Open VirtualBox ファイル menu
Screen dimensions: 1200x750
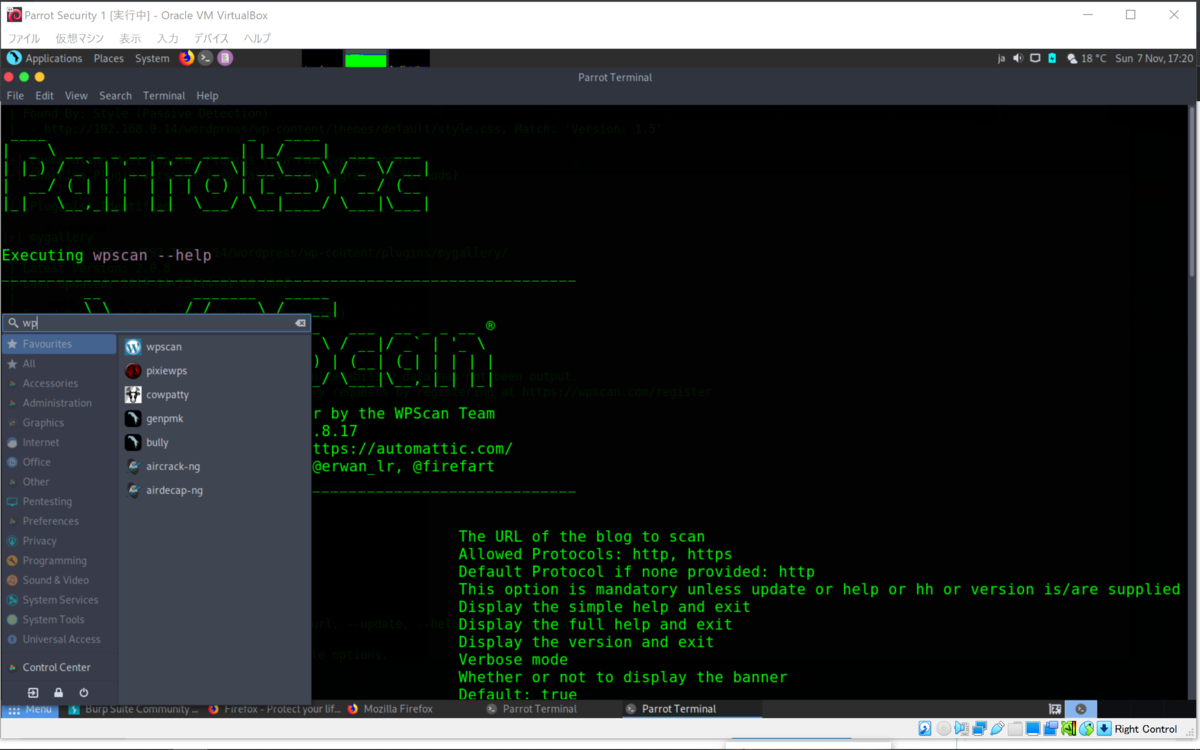(24, 38)
